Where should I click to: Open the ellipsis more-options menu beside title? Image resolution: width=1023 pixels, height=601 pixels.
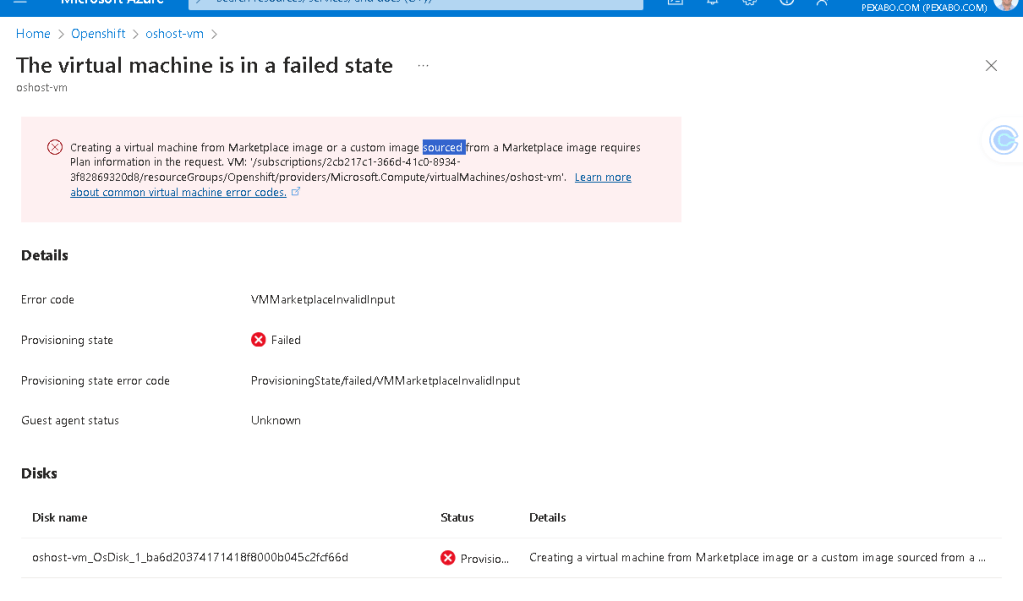click(423, 65)
